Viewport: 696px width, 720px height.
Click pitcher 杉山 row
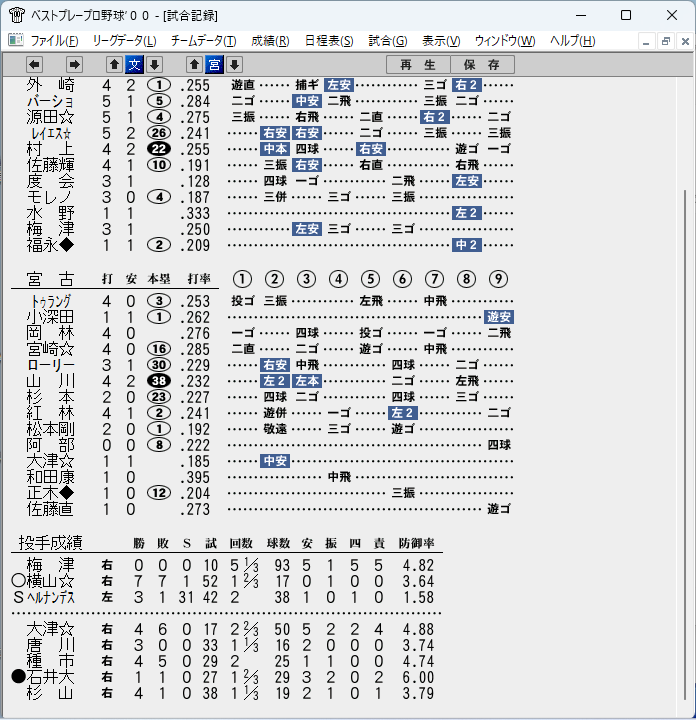[230, 693]
